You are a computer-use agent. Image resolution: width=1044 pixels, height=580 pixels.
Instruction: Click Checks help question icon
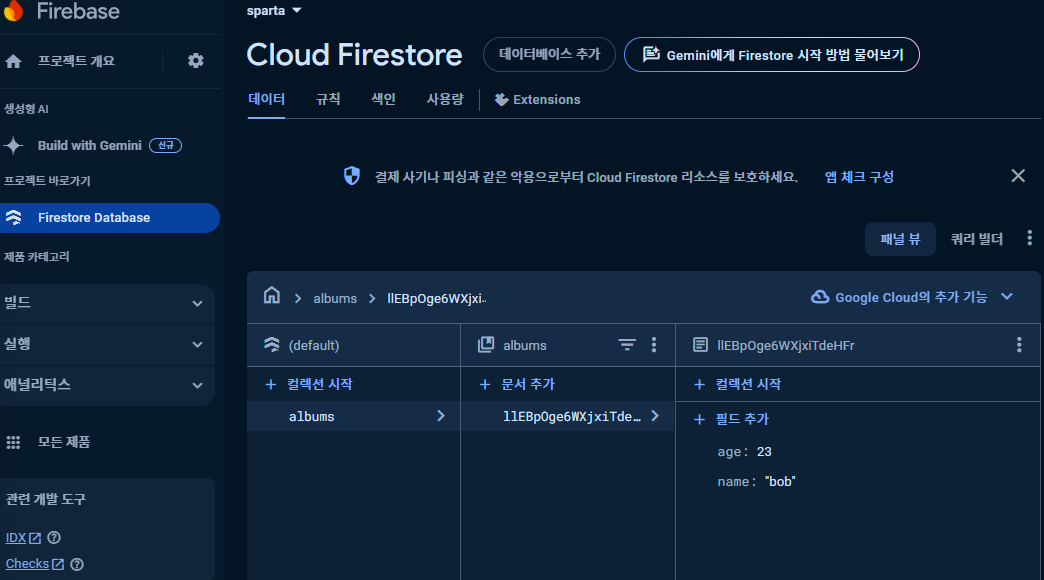77,564
